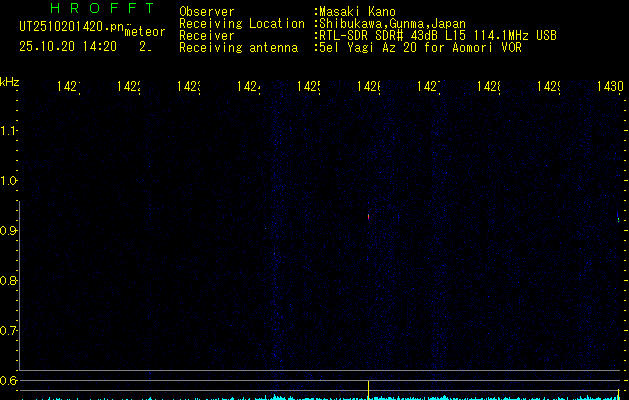
Task: Click the word "meteor" in the header
Action: (145, 32)
